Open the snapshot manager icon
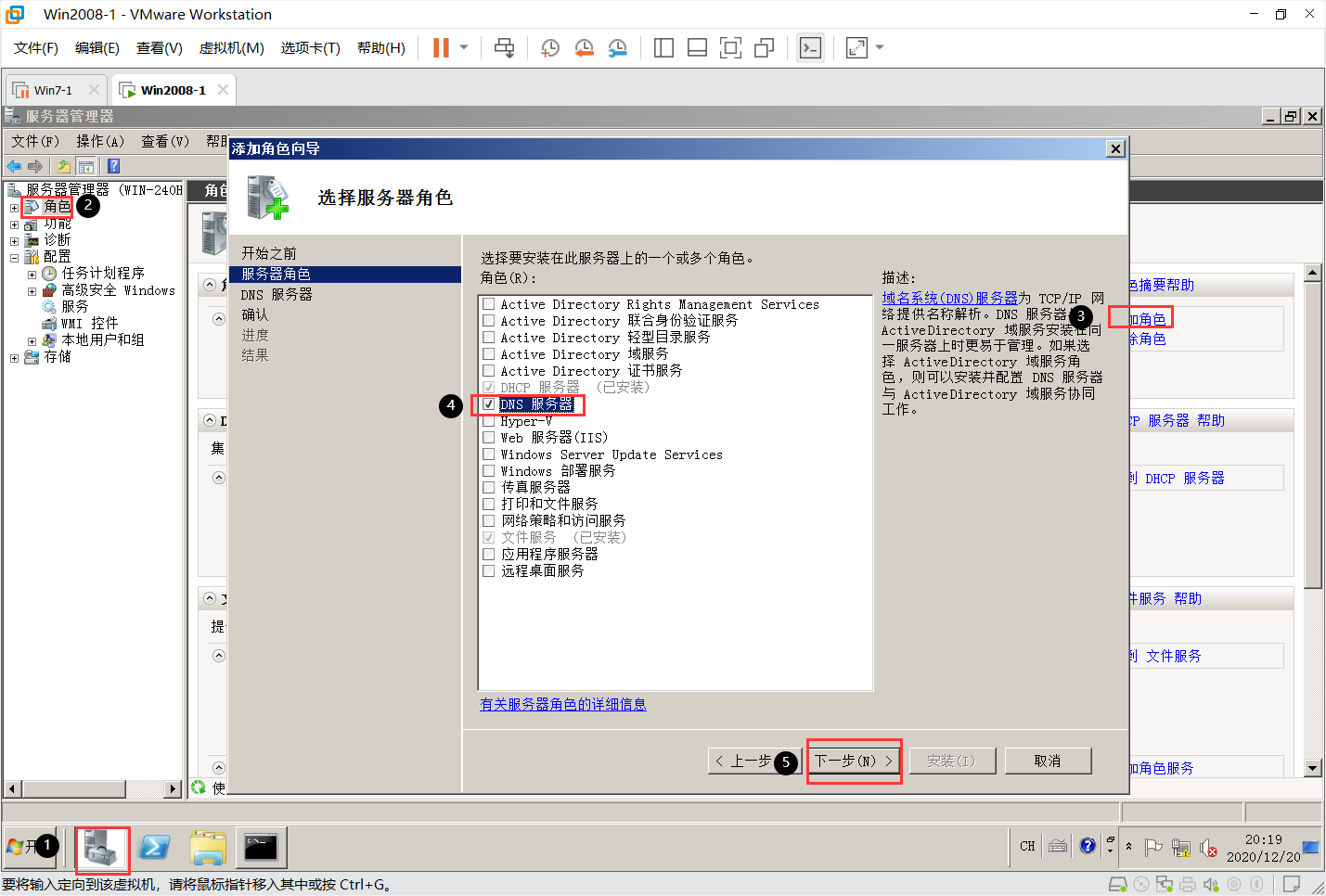Image resolution: width=1326 pixels, height=896 pixels. click(617, 47)
